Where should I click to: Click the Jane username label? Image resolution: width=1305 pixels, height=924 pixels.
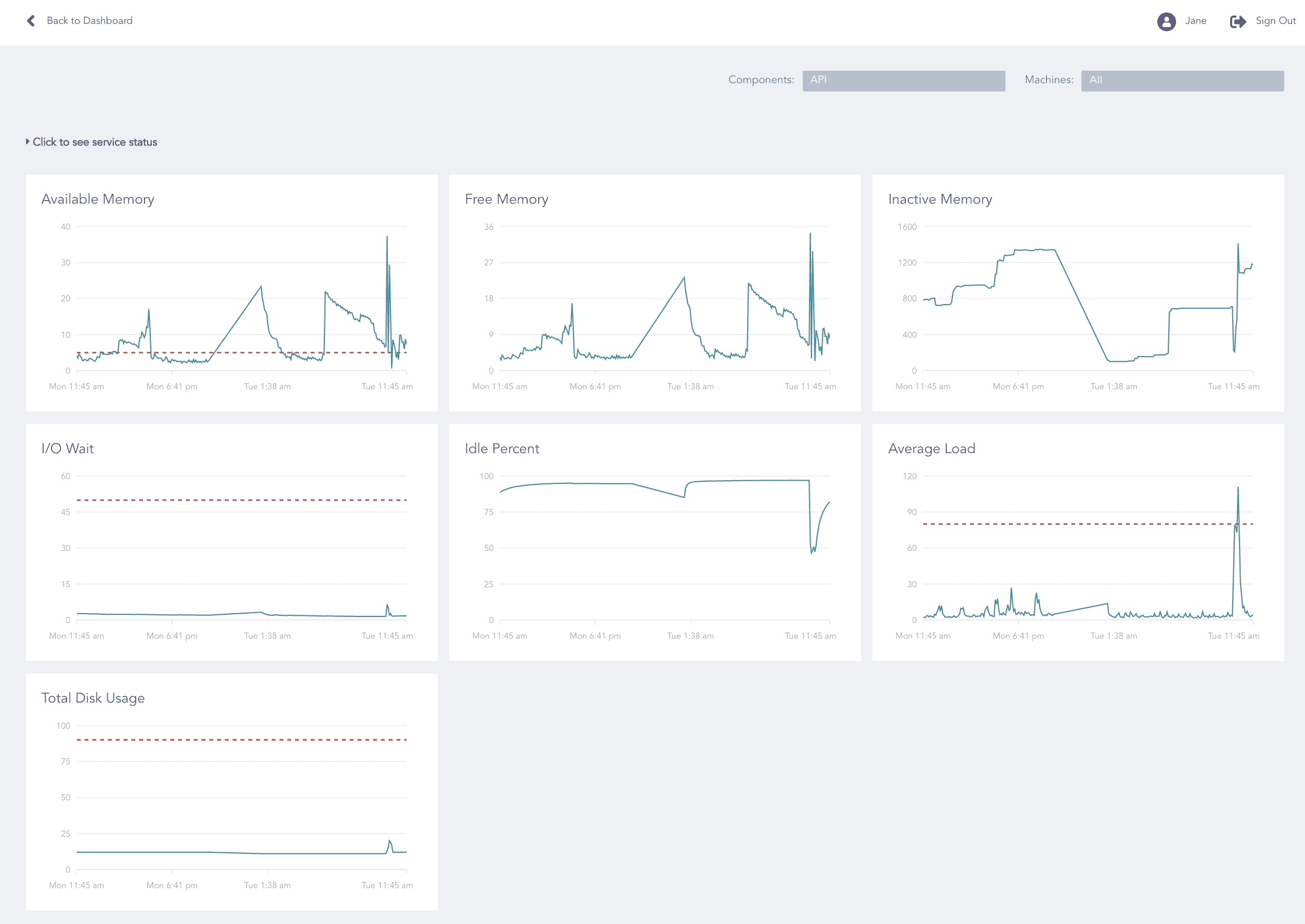(x=1196, y=20)
